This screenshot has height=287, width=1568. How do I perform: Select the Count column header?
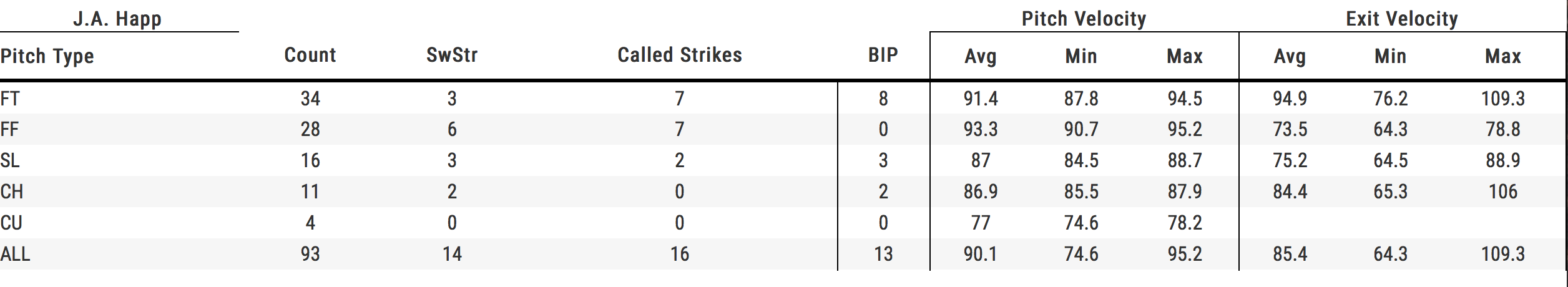(x=310, y=55)
